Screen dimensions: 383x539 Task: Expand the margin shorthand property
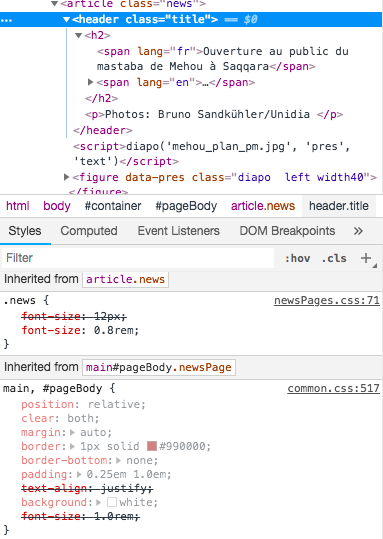coord(73,432)
